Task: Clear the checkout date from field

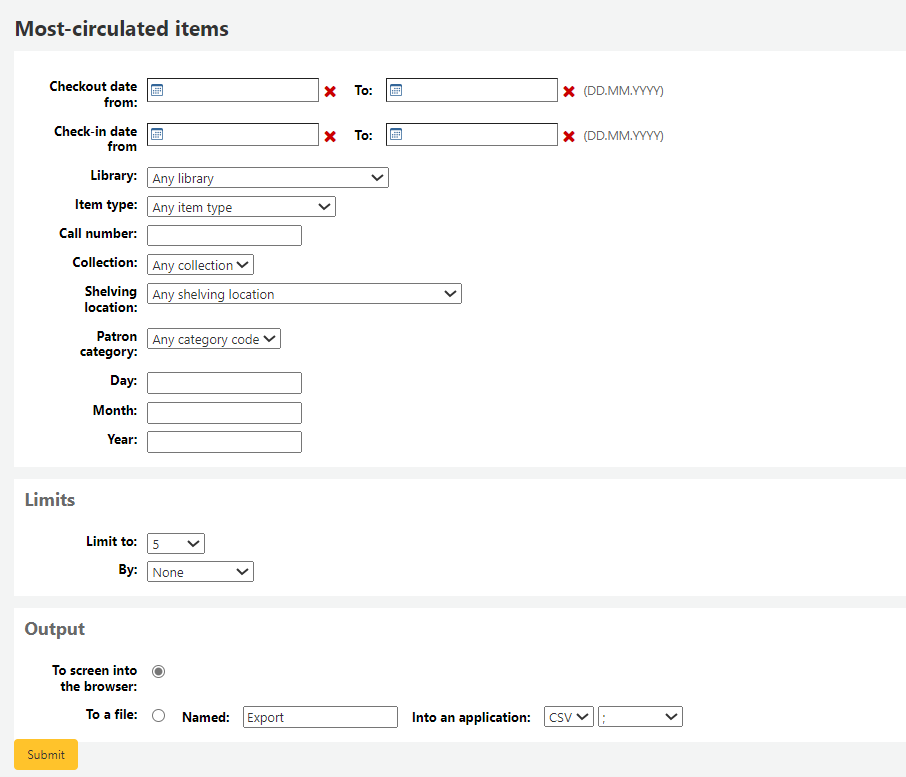Action: tap(330, 91)
